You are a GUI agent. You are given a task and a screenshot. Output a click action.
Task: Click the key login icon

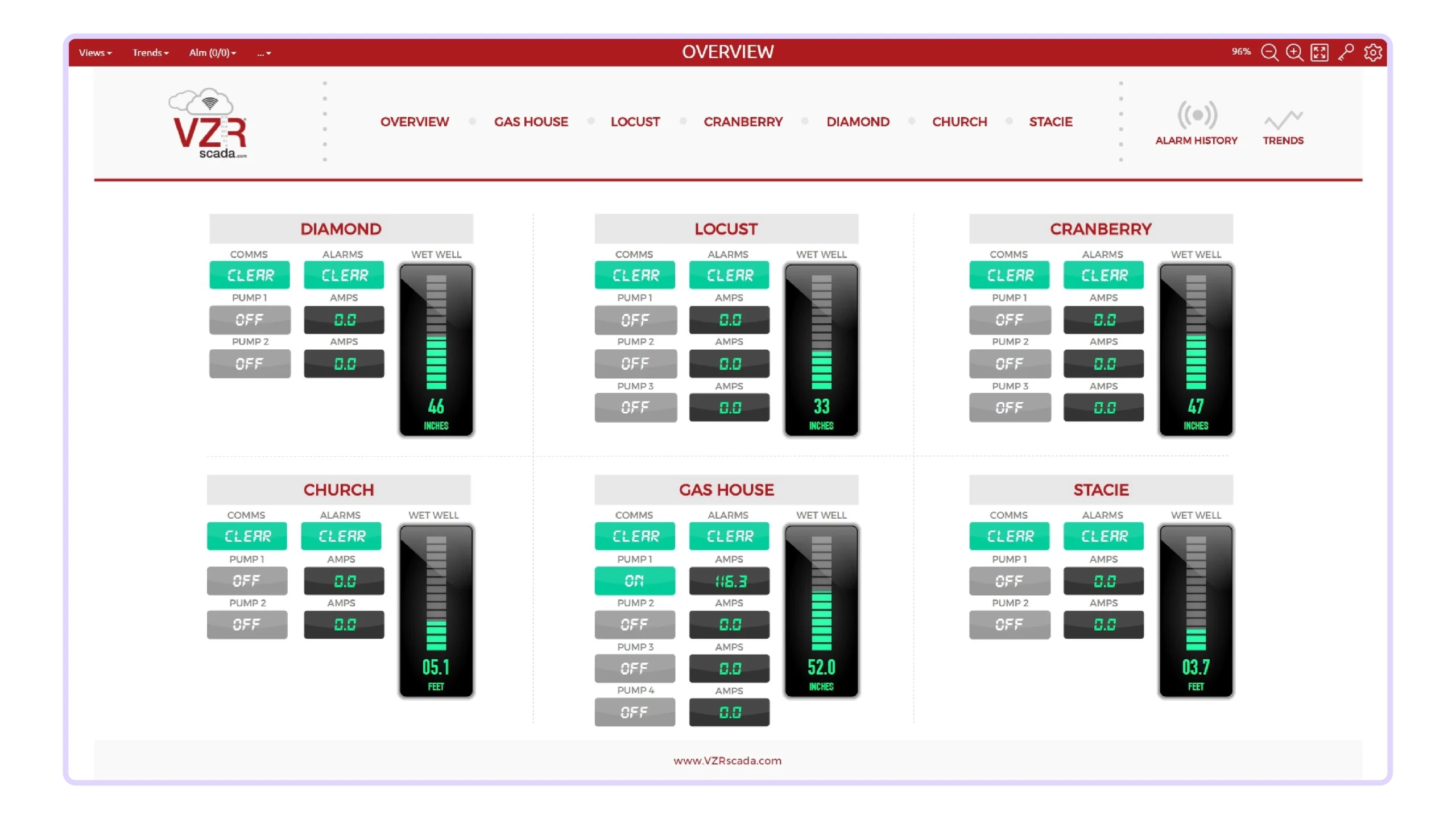1346,52
